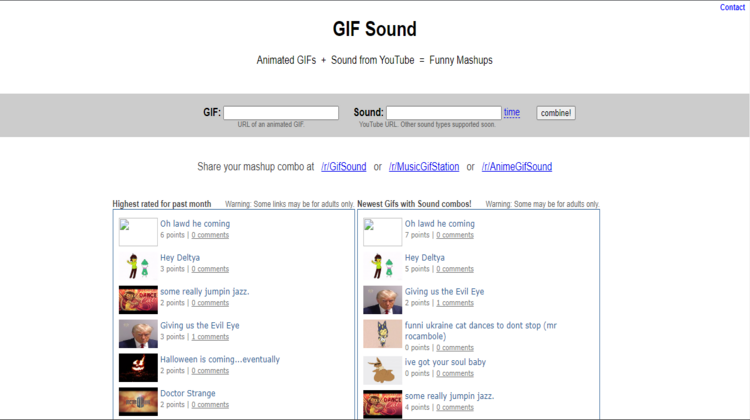750x420 pixels.
Task: Open comments for 'Oh lawd he coming' with 6 points
Action: [210, 235]
